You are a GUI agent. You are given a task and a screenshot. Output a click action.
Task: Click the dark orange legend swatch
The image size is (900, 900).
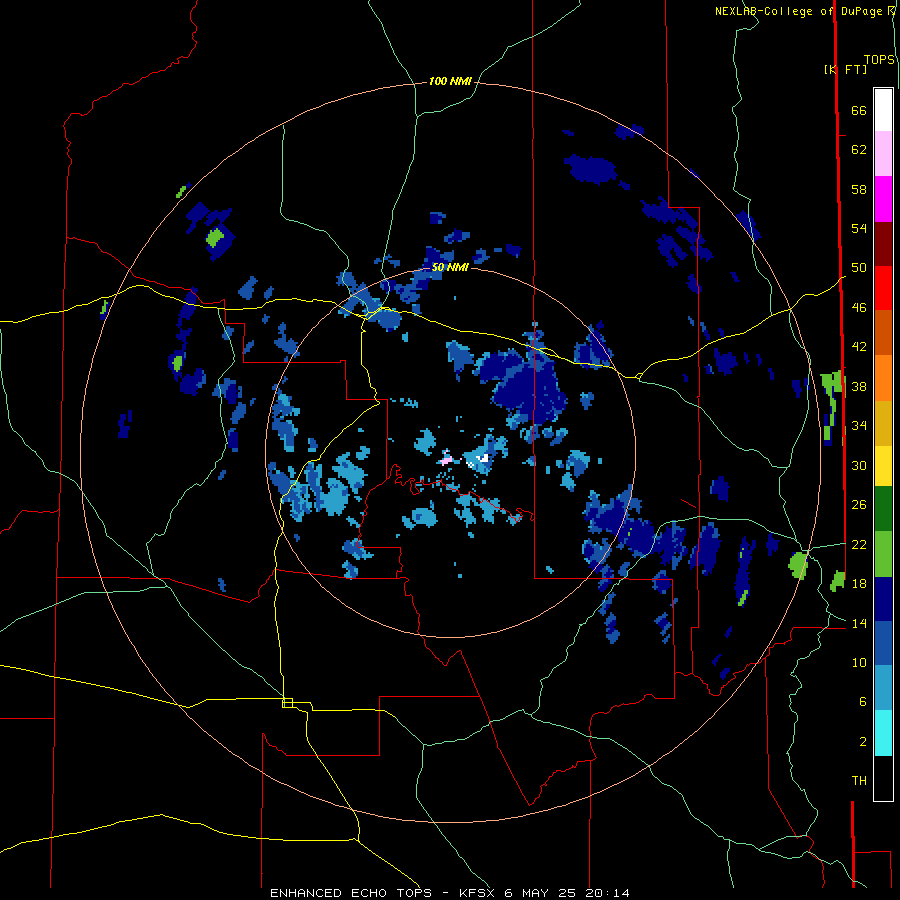(x=883, y=333)
